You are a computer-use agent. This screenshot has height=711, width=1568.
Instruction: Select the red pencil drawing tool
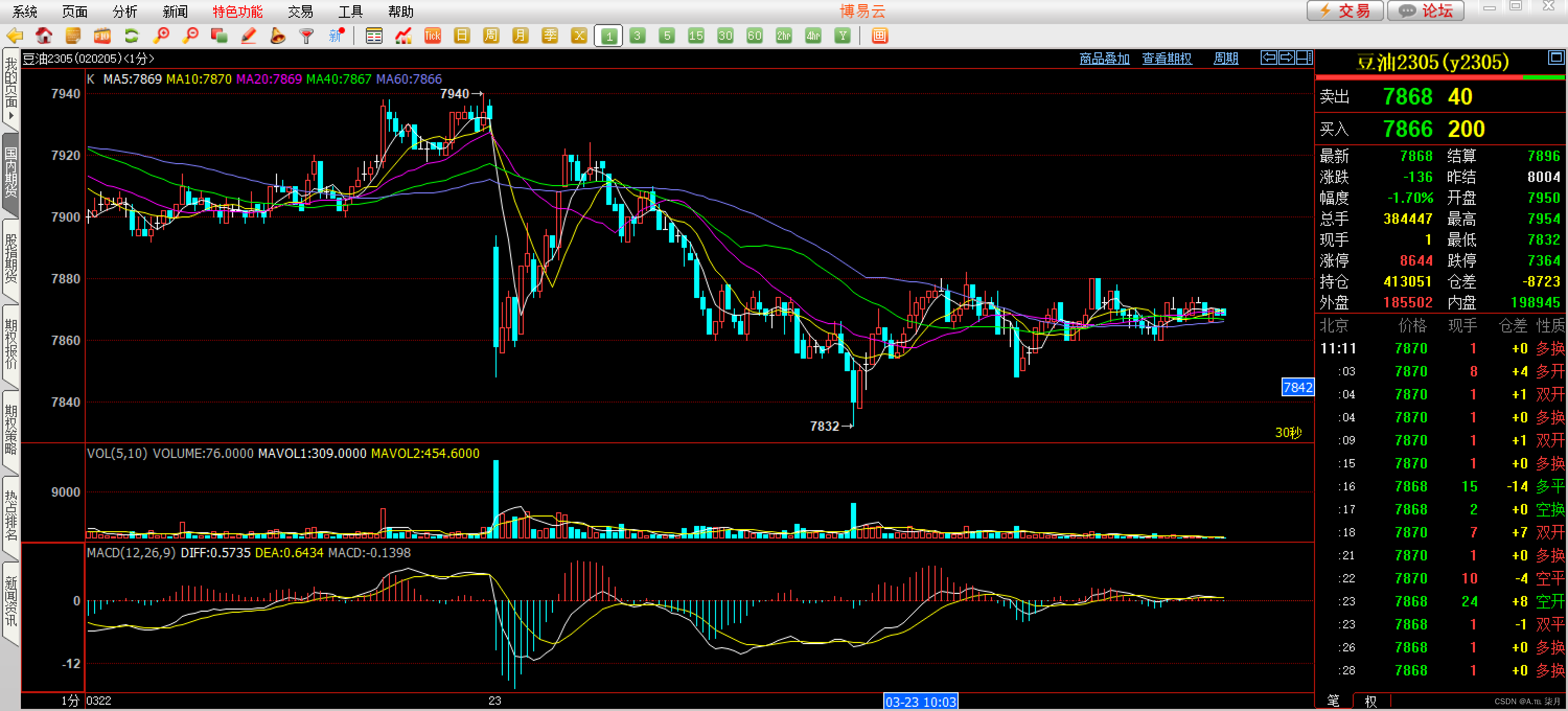248,36
